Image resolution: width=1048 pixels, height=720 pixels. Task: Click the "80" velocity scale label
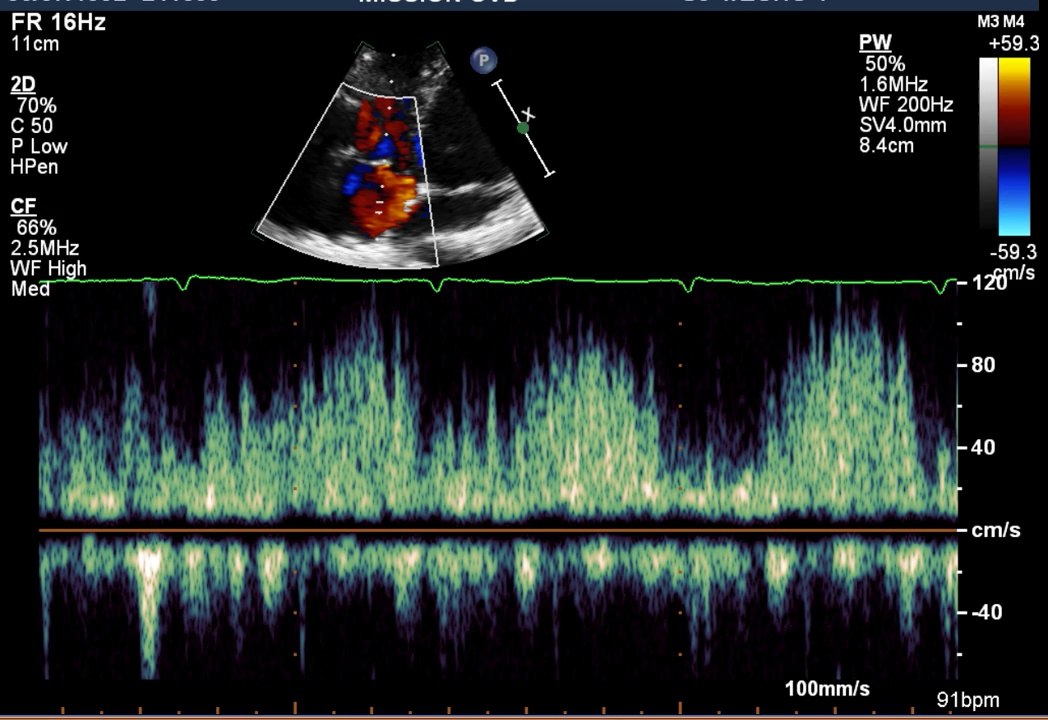(983, 365)
